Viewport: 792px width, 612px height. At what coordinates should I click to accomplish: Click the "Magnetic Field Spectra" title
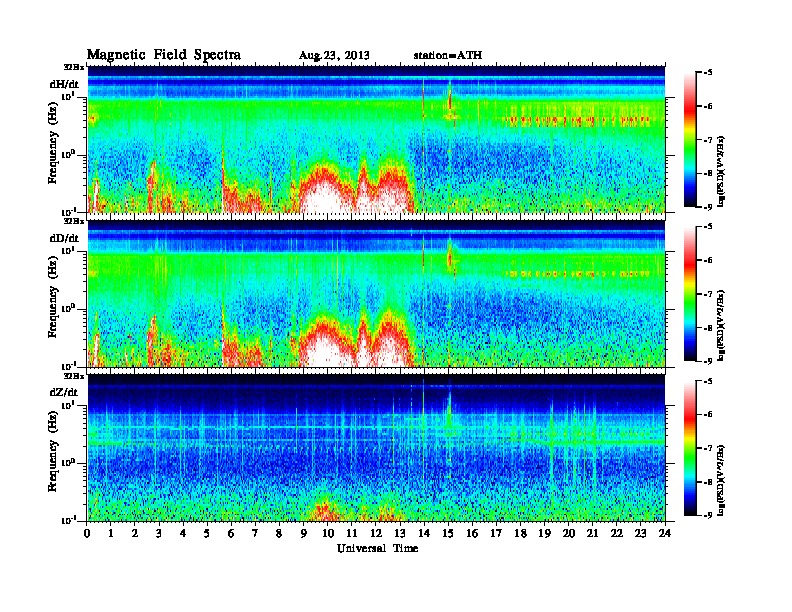point(163,55)
